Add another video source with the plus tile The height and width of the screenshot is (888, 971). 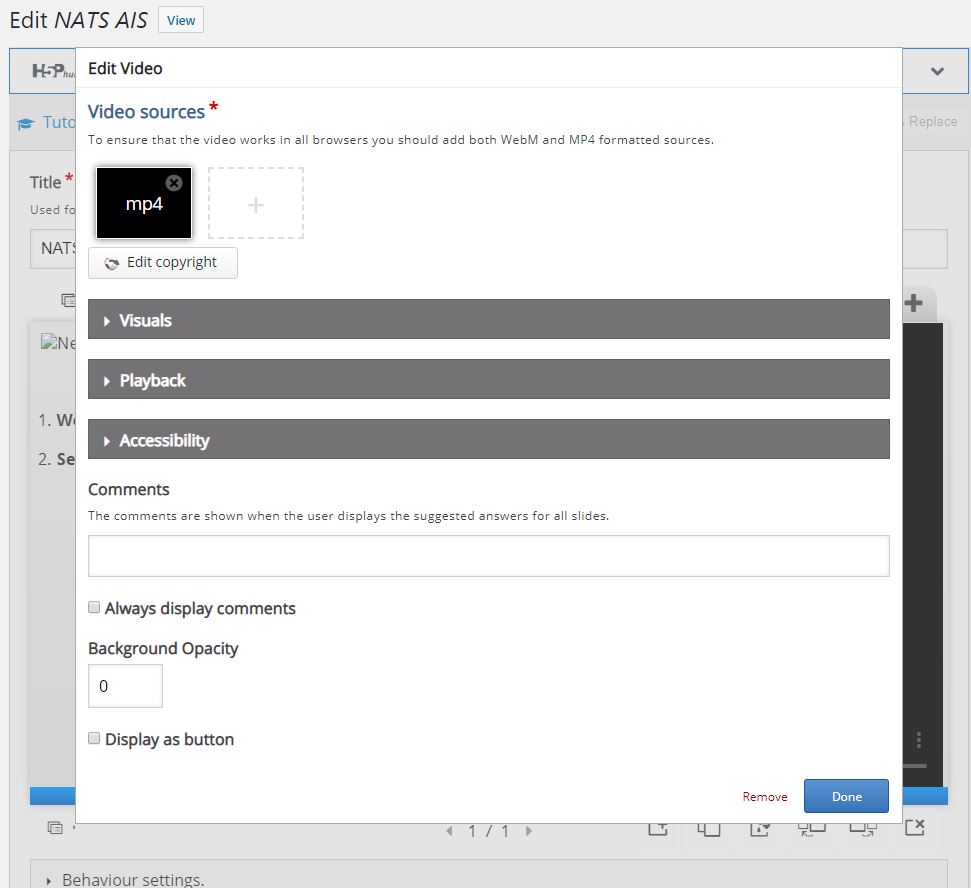click(x=256, y=203)
